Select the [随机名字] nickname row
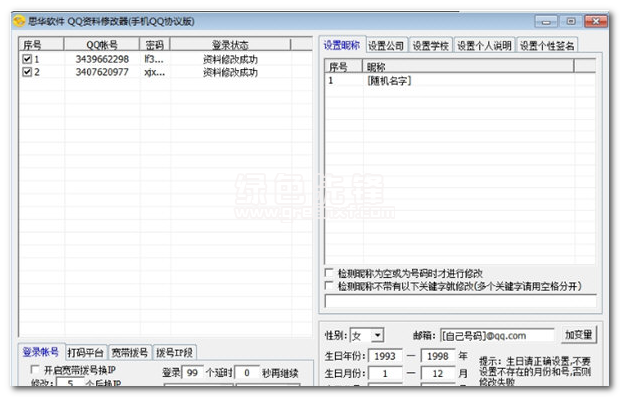 coord(460,81)
